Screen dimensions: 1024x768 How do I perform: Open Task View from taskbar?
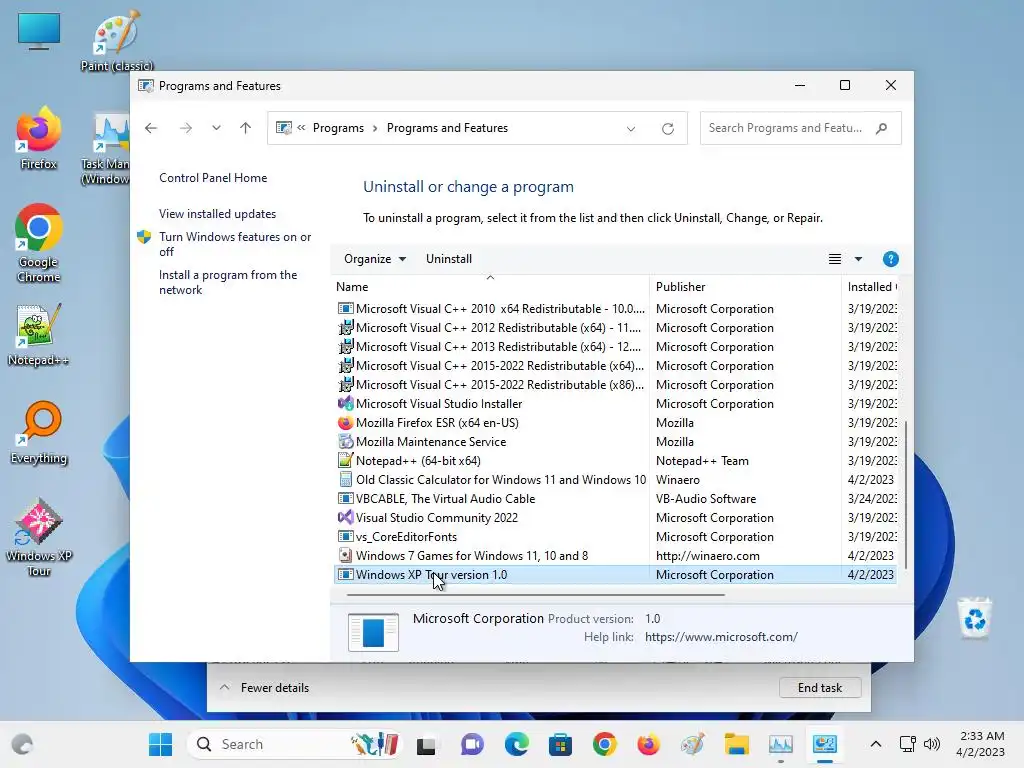(426, 744)
